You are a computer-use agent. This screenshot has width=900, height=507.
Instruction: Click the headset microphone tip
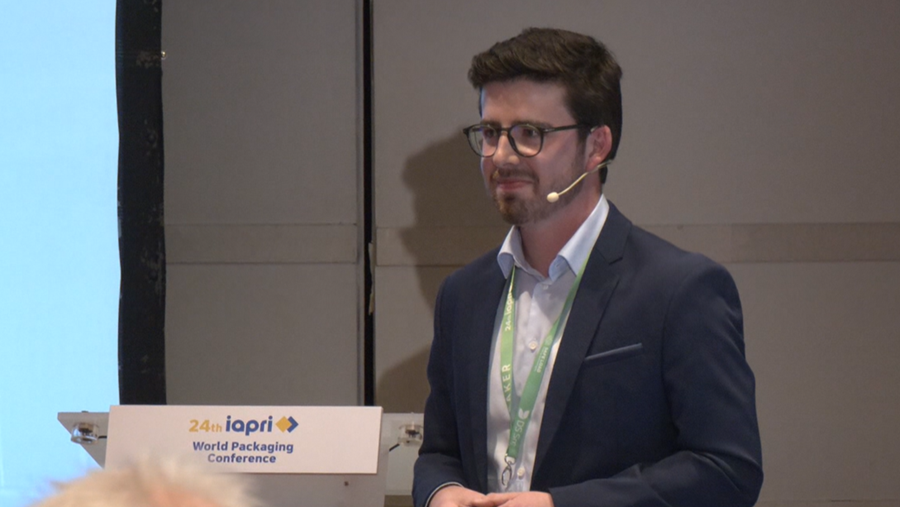point(551,197)
